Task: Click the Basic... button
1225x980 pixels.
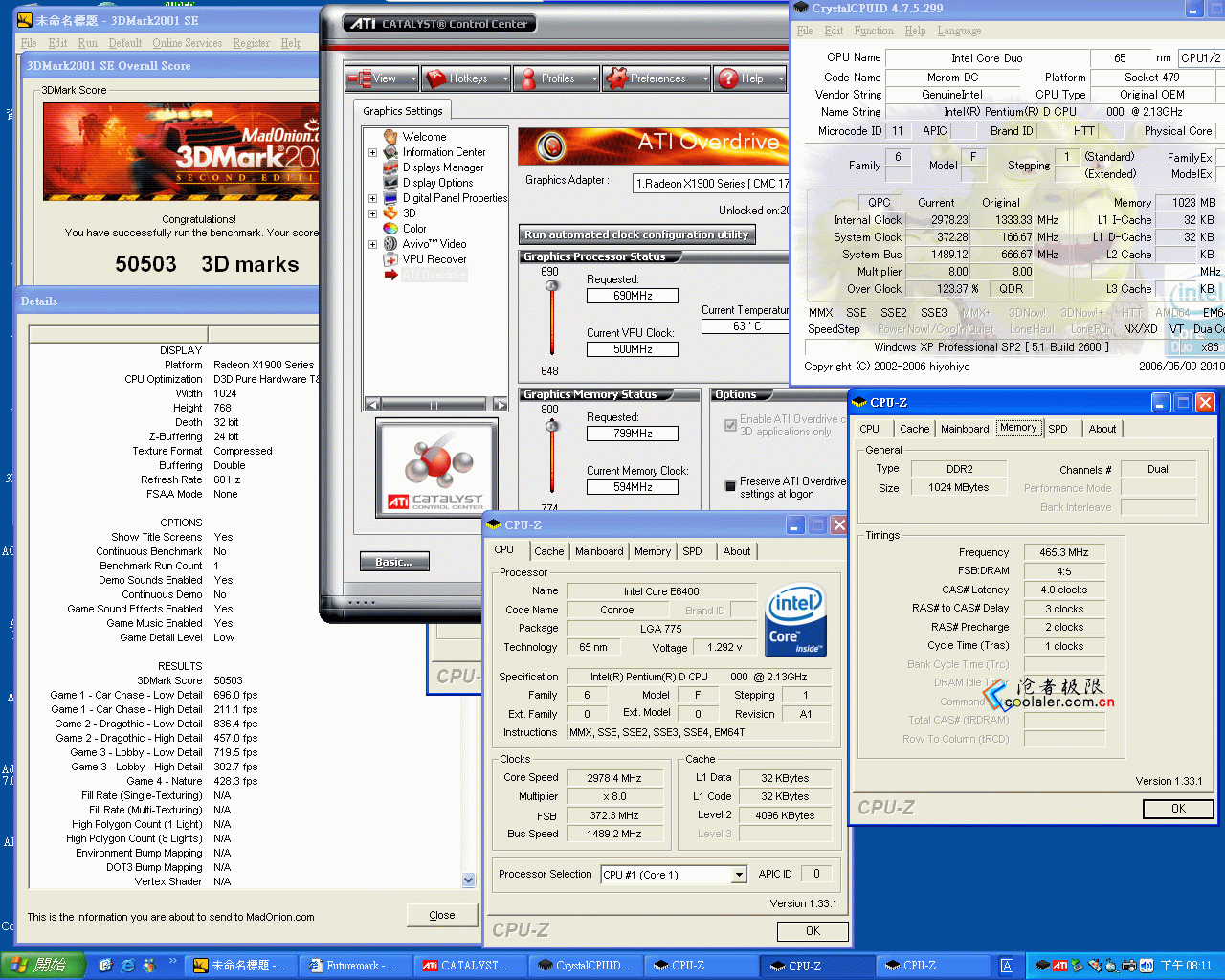Action: click(x=394, y=562)
